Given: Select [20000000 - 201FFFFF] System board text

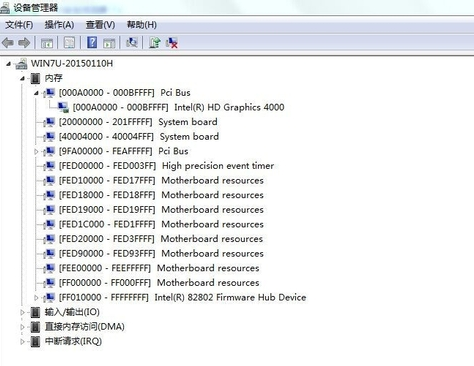Looking at the screenshot, I should [138, 122].
